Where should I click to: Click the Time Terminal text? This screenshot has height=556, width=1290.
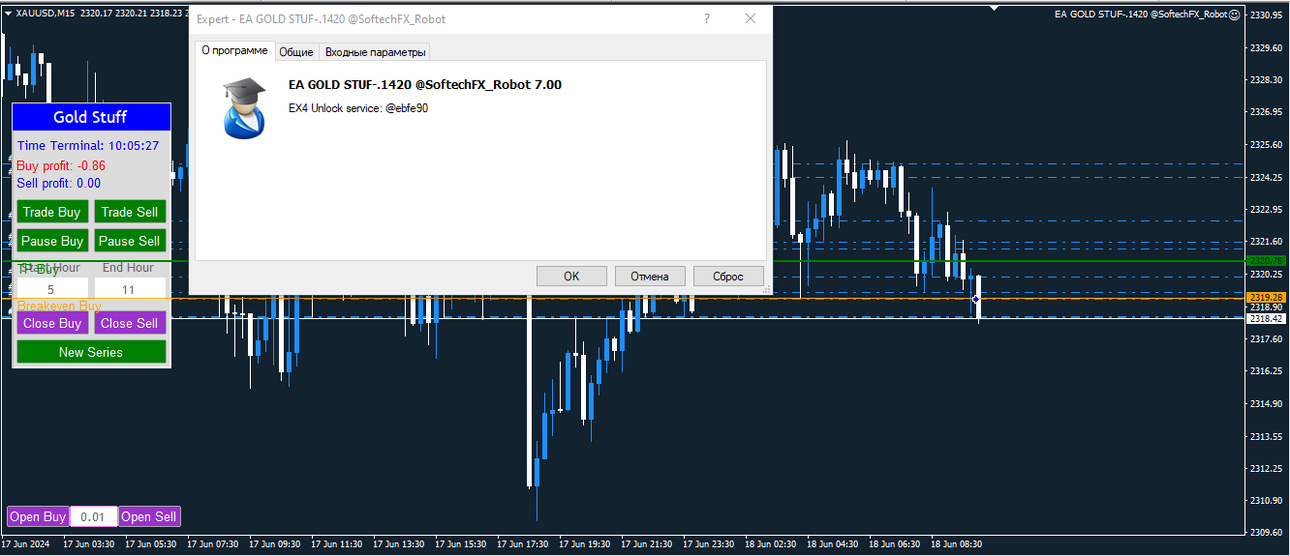coord(88,146)
